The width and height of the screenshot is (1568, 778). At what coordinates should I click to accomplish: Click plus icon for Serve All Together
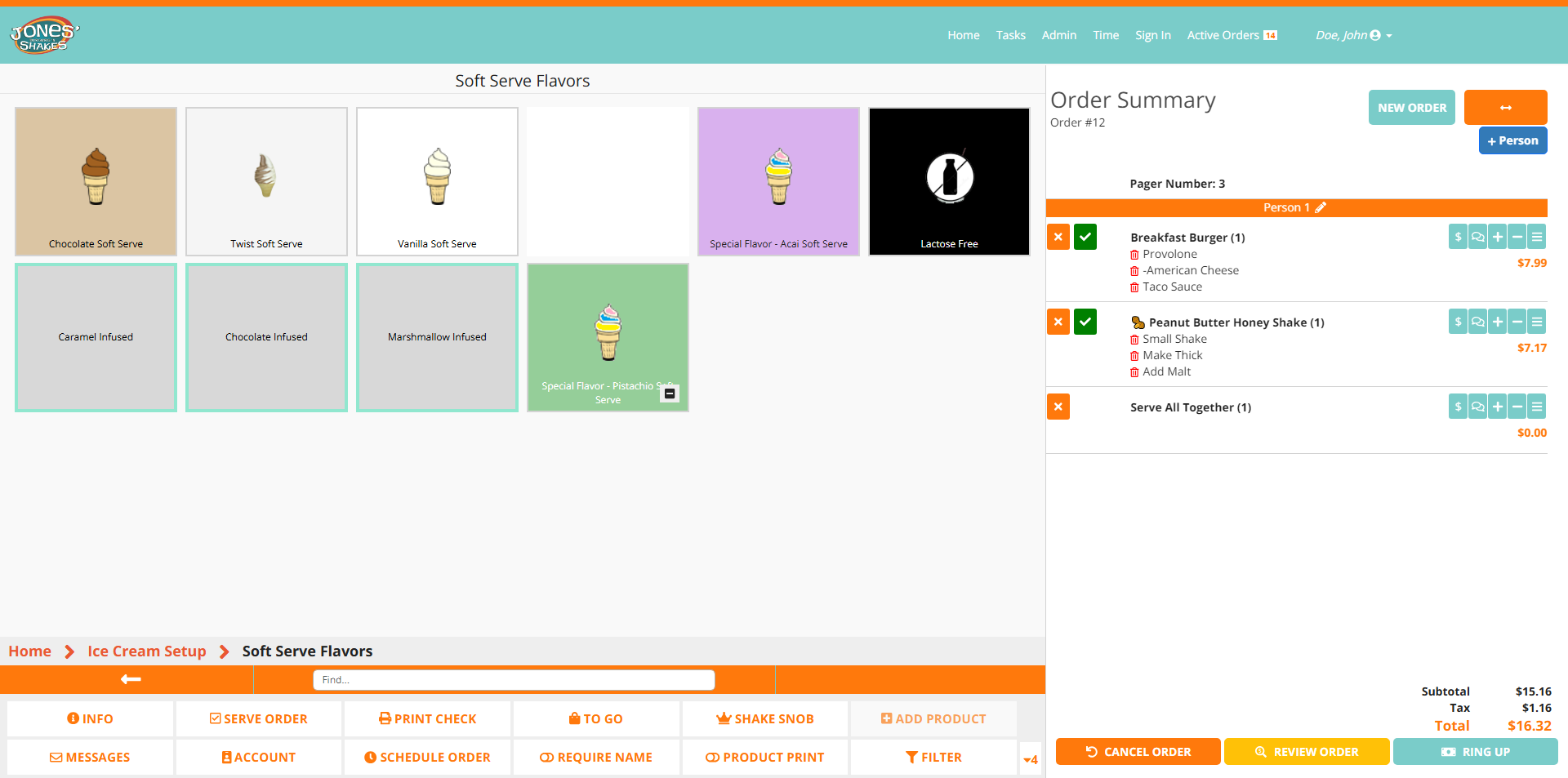(1497, 407)
